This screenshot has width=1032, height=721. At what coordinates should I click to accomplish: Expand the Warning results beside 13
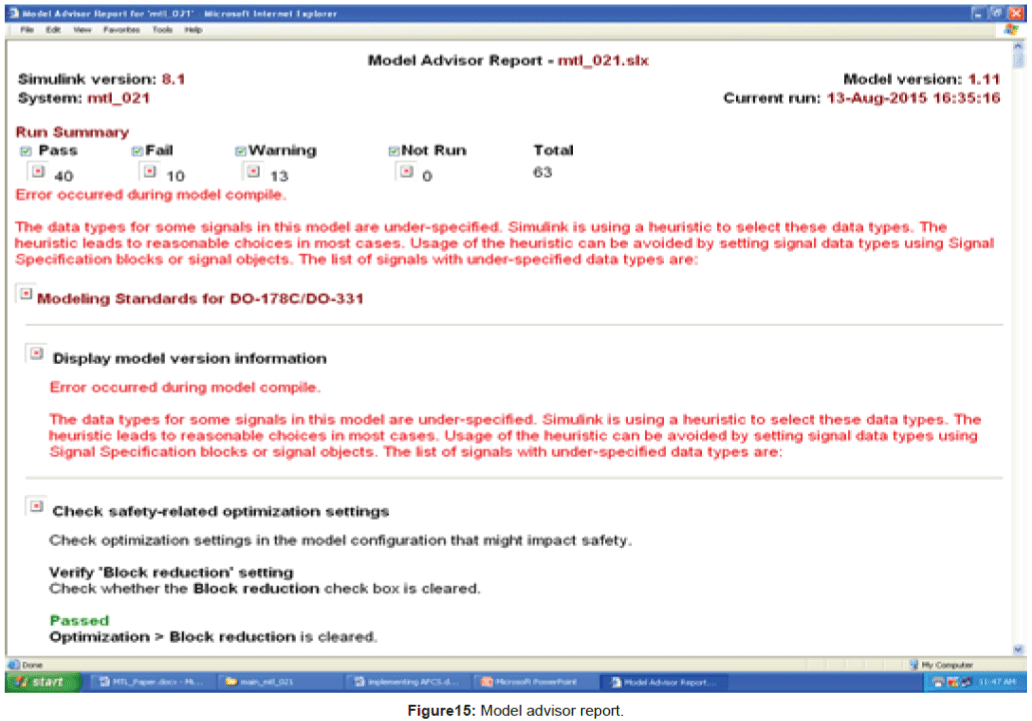coord(253,171)
